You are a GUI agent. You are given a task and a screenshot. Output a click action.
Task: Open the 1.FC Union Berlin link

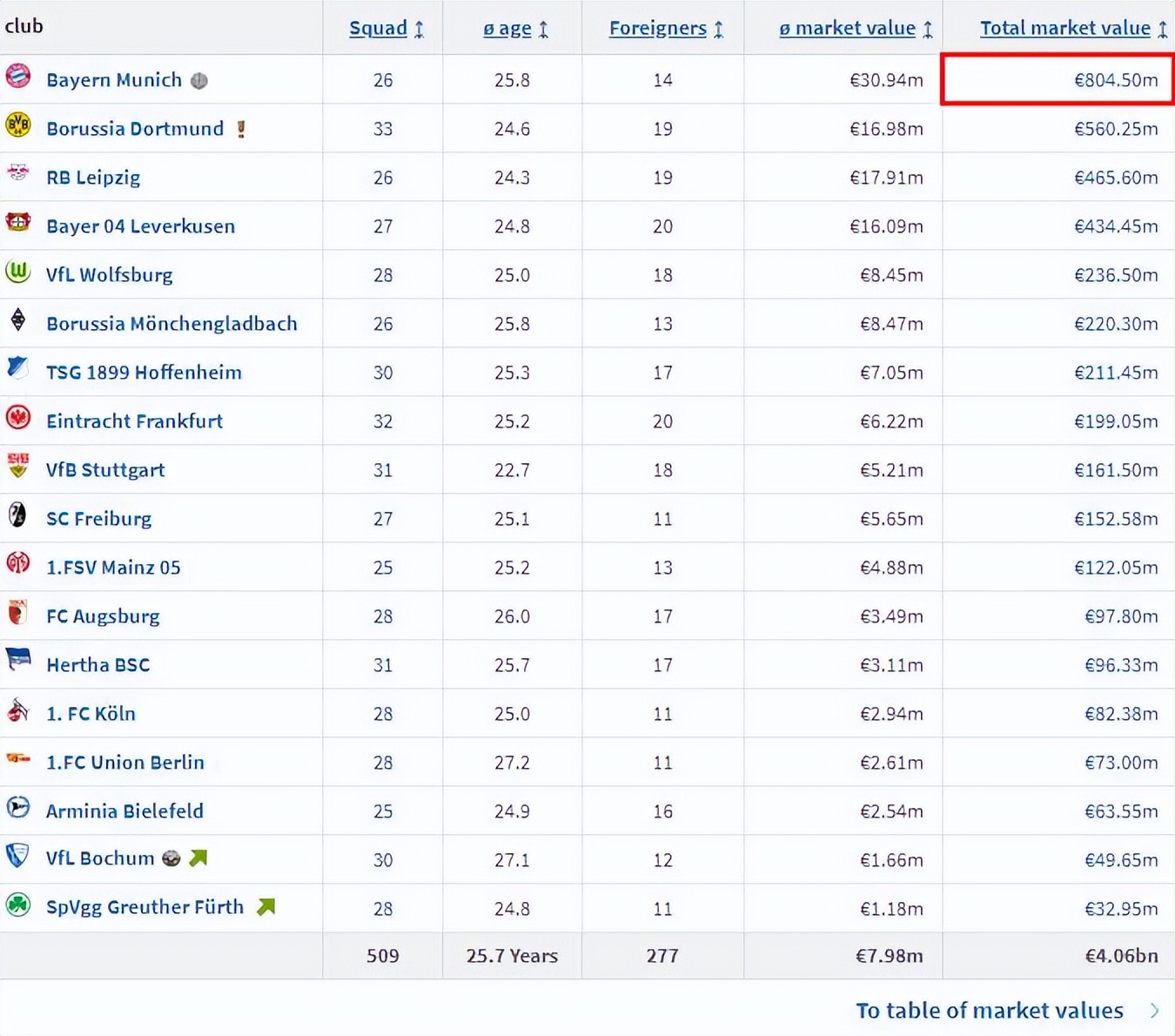pos(125,763)
